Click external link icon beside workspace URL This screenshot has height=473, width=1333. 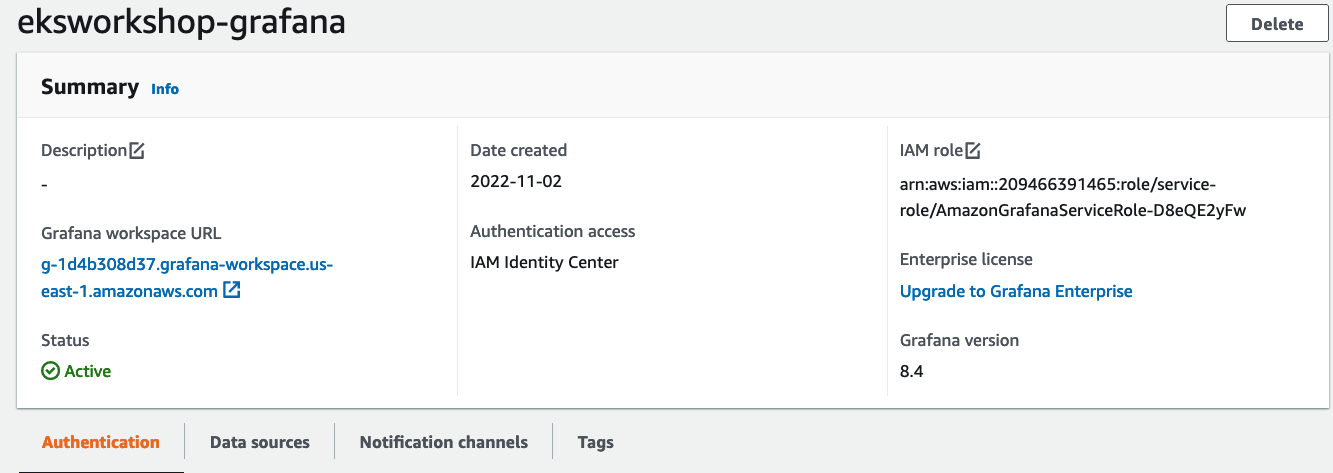point(232,291)
